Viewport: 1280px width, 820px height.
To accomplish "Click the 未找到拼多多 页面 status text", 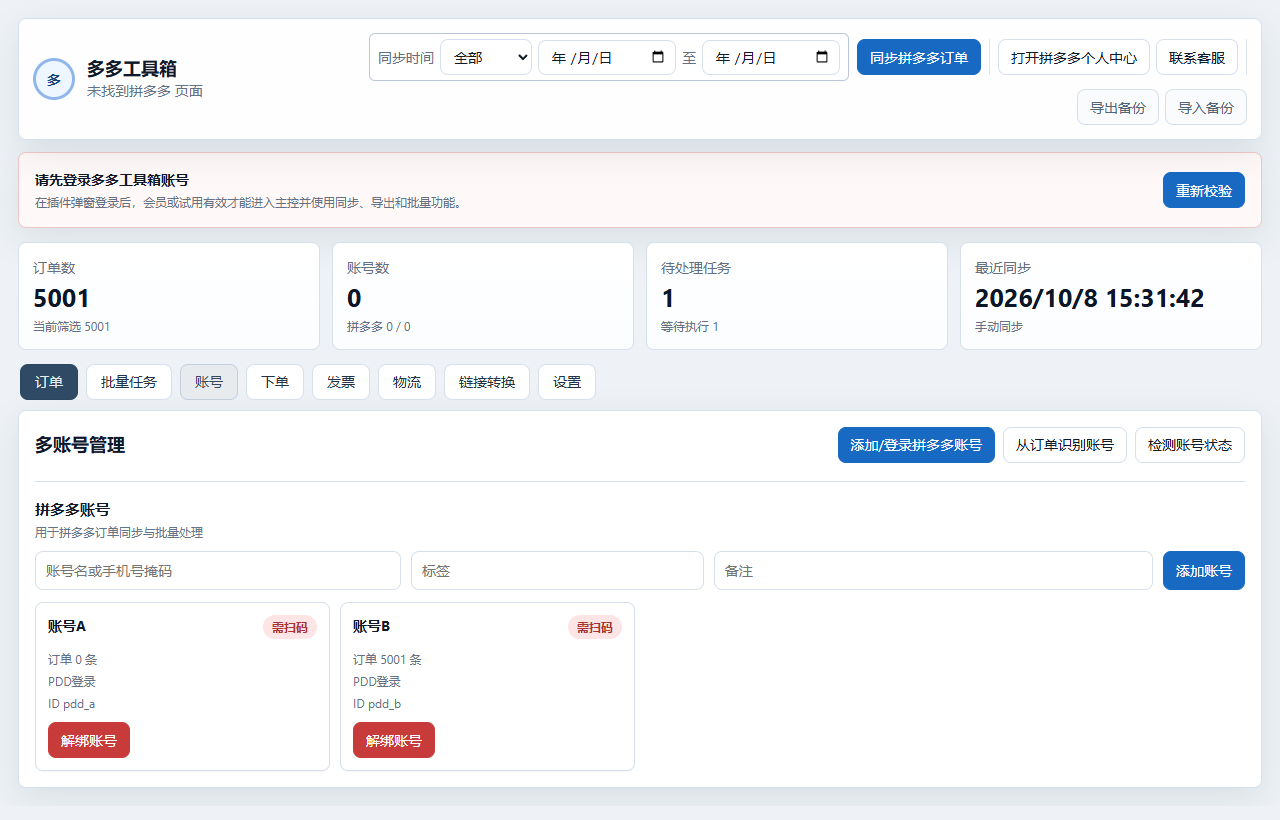I will point(145,91).
